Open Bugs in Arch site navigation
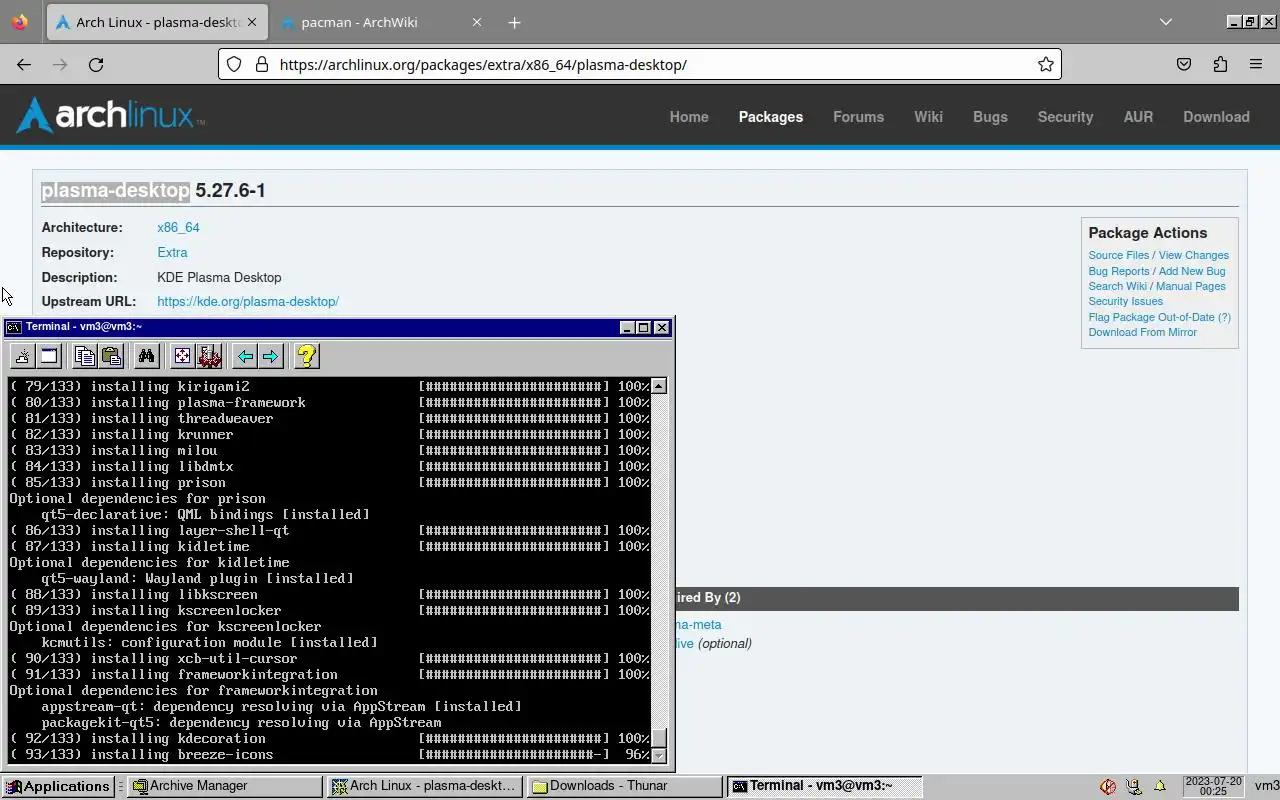This screenshot has width=1280, height=800. 990,117
